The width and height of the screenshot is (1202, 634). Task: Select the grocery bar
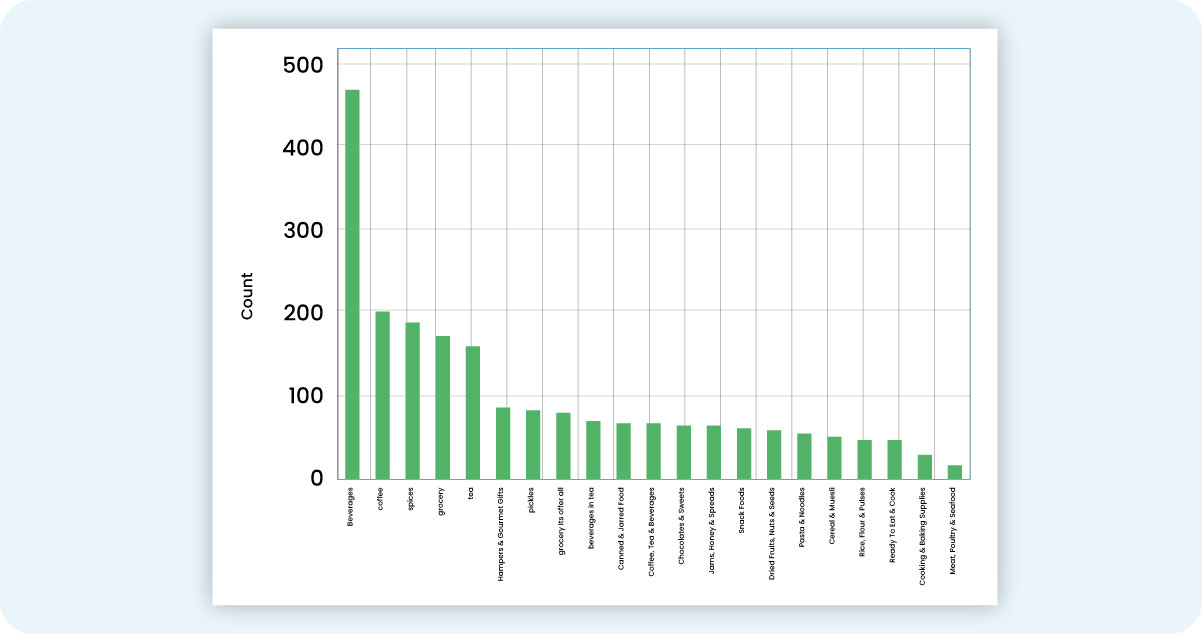[442, 408]
